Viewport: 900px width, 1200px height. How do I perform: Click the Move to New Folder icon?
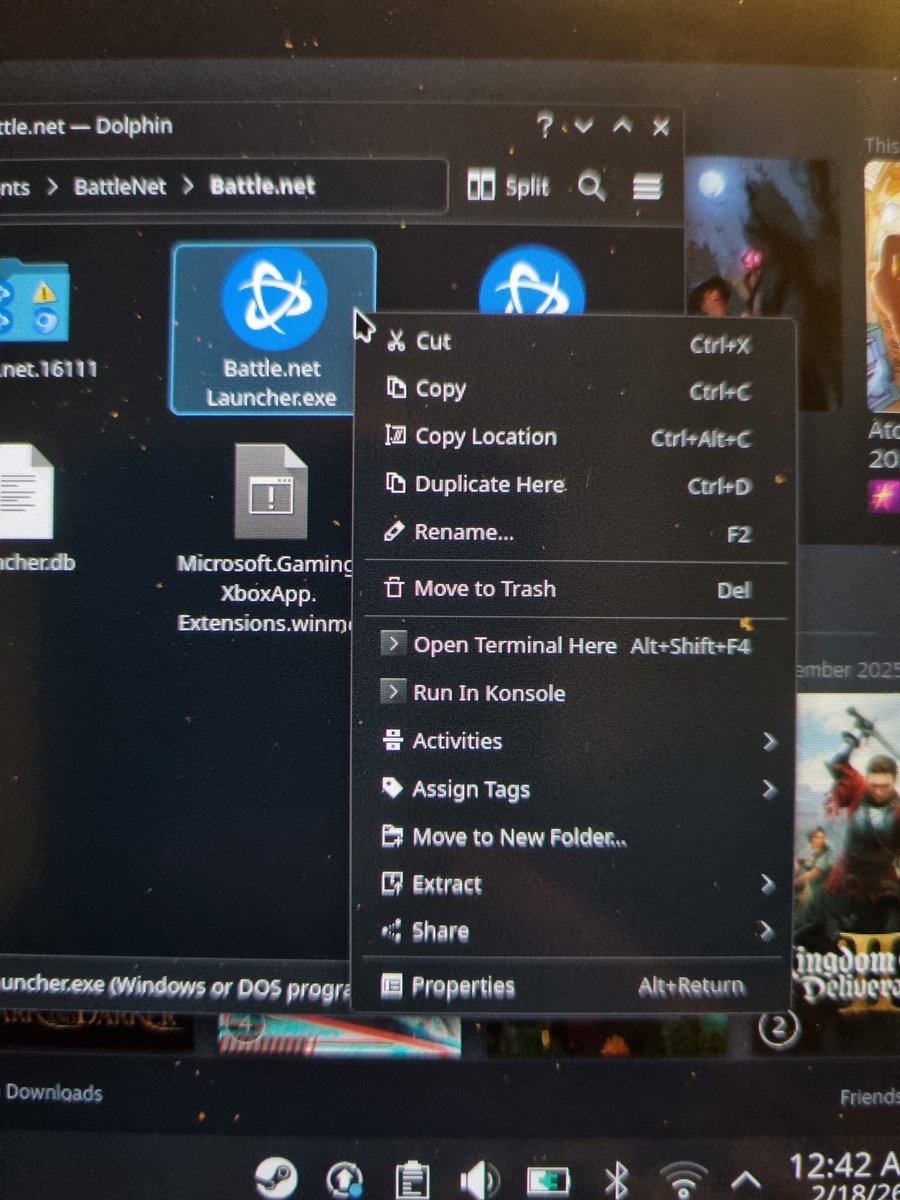pos(392,837)
